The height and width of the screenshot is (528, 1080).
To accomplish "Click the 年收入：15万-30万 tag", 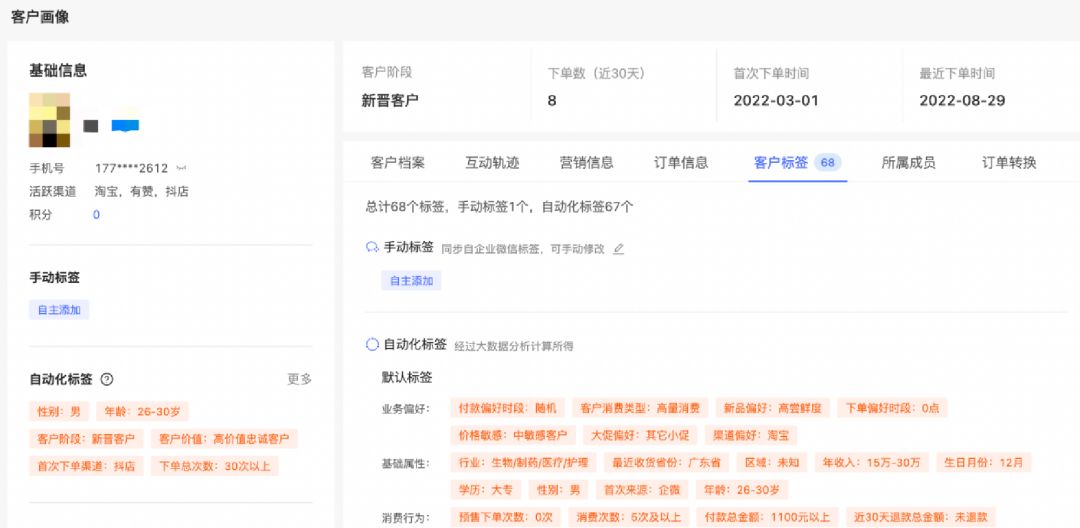I will point(871,463).
